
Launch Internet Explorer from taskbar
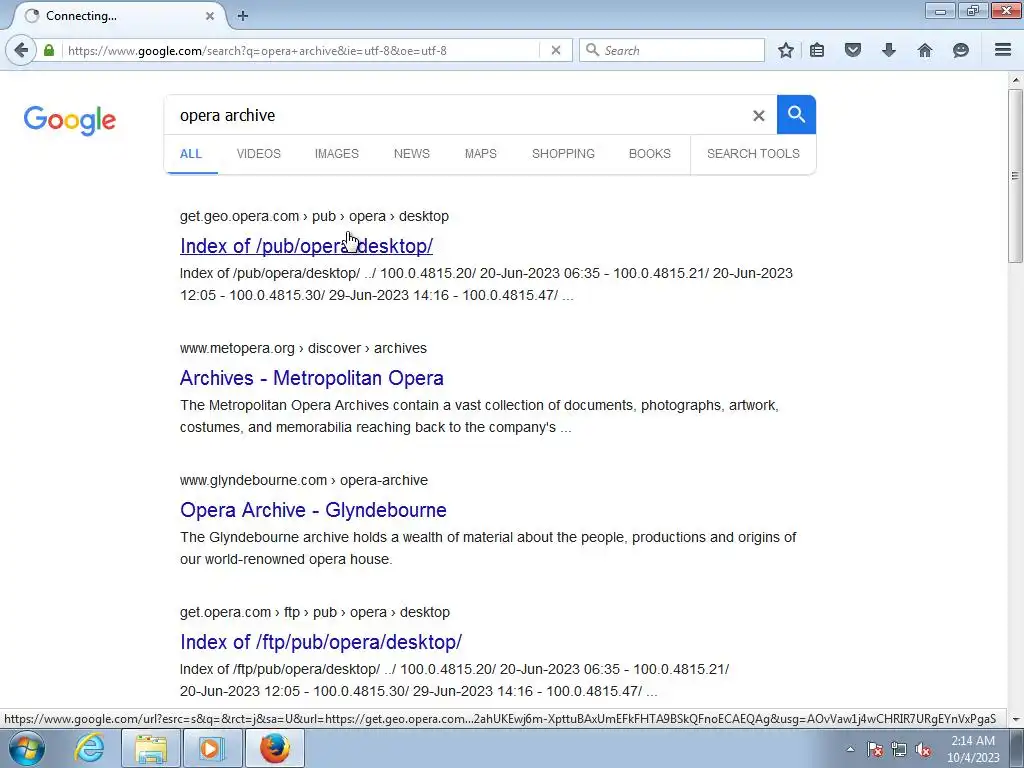click(89, 748)
